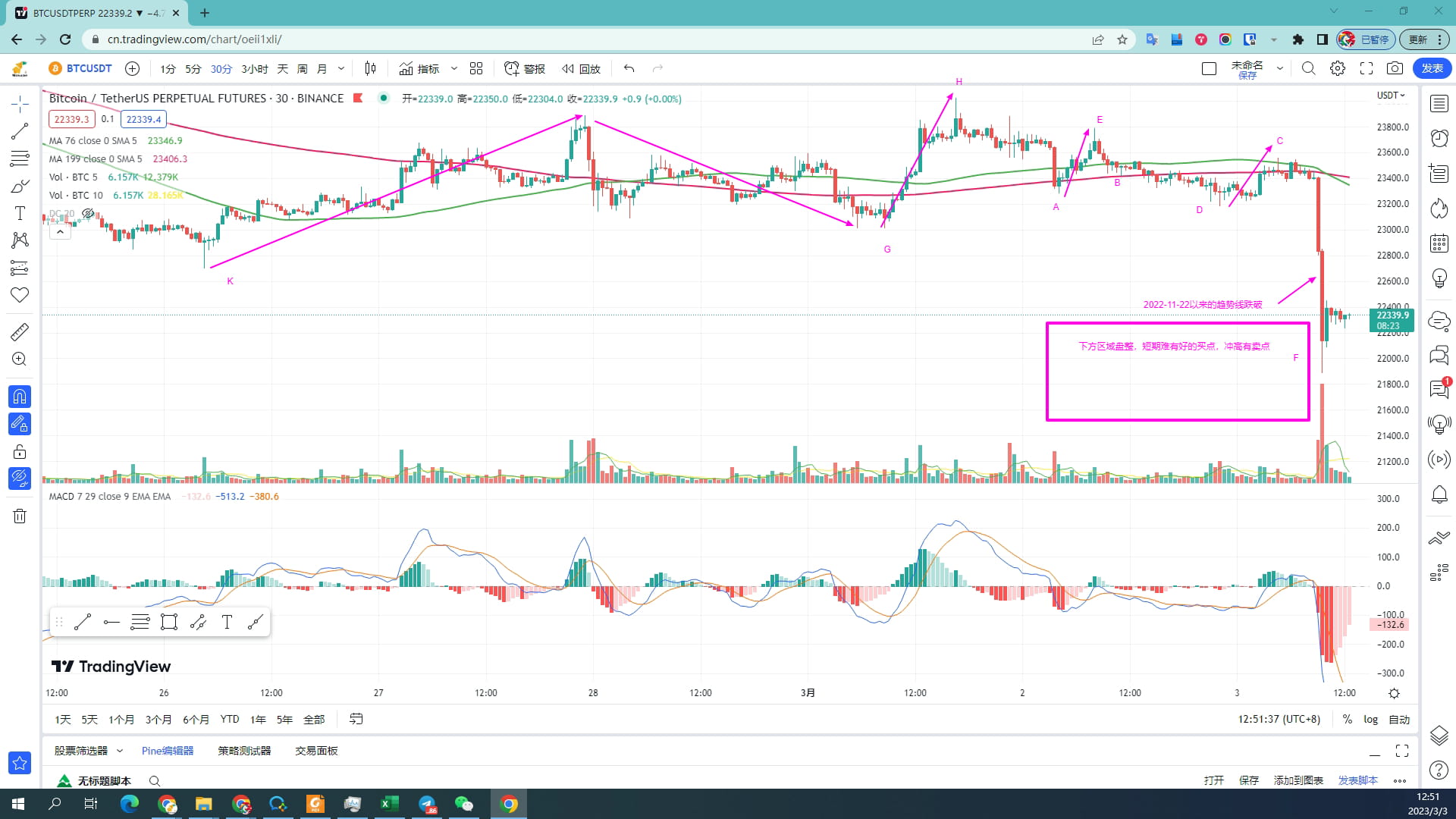This screenshot has width=1456, height=819.
Task: Select the text annotation tool in left sidebar
Action: [x=20, y=213]
